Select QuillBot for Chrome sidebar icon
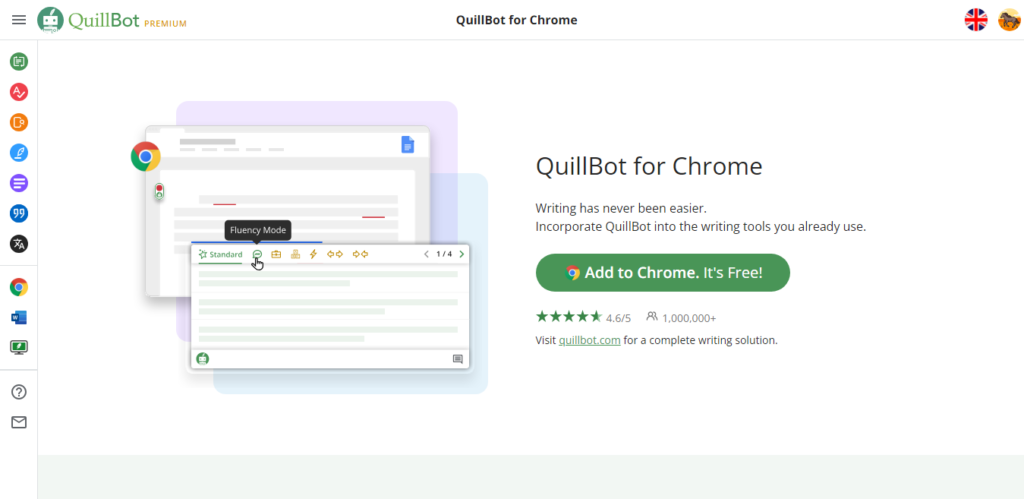 19,287
